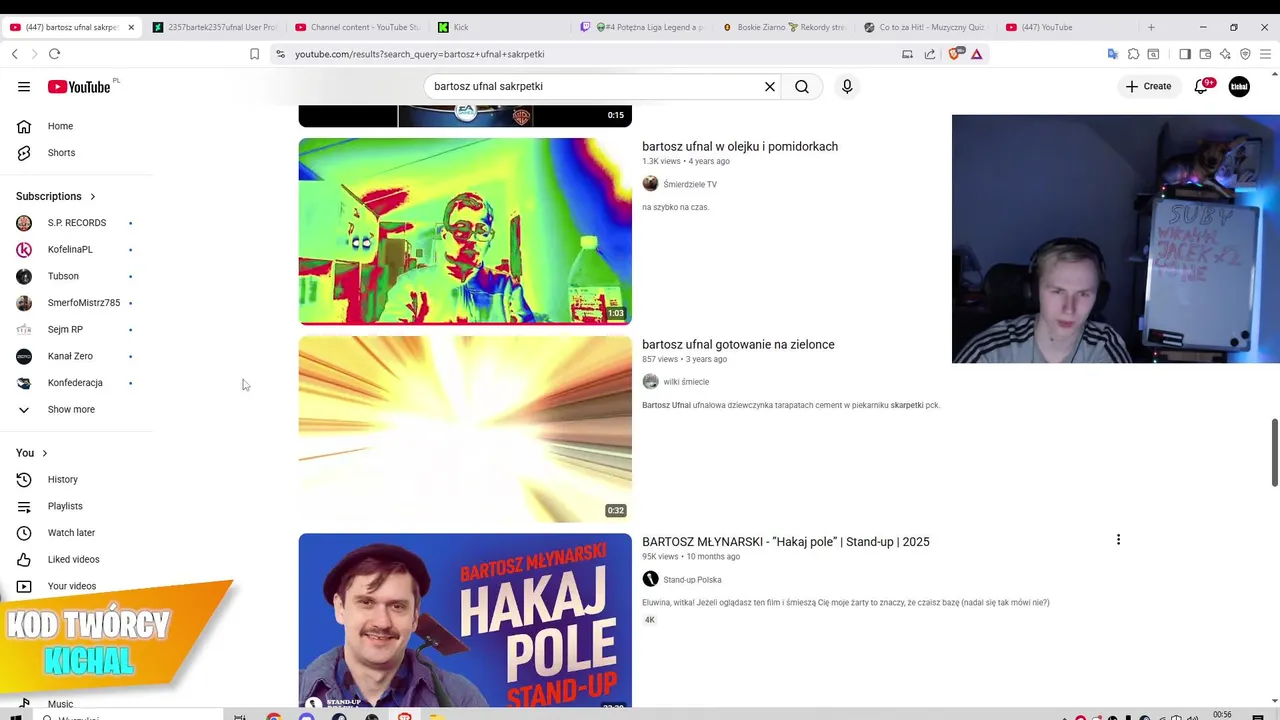Switch to Potężna Liga Legend tab
The image size is (1280, 720).
point(643,27)
